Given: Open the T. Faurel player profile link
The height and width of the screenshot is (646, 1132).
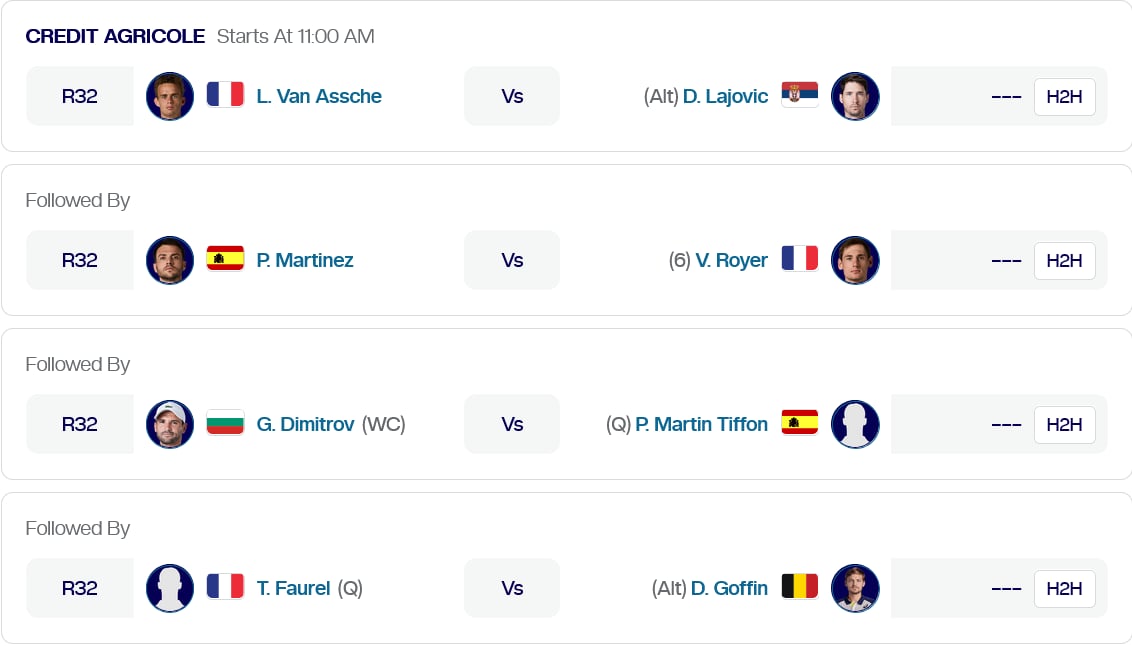Looking at the screenshot, I should coord(293,588).
